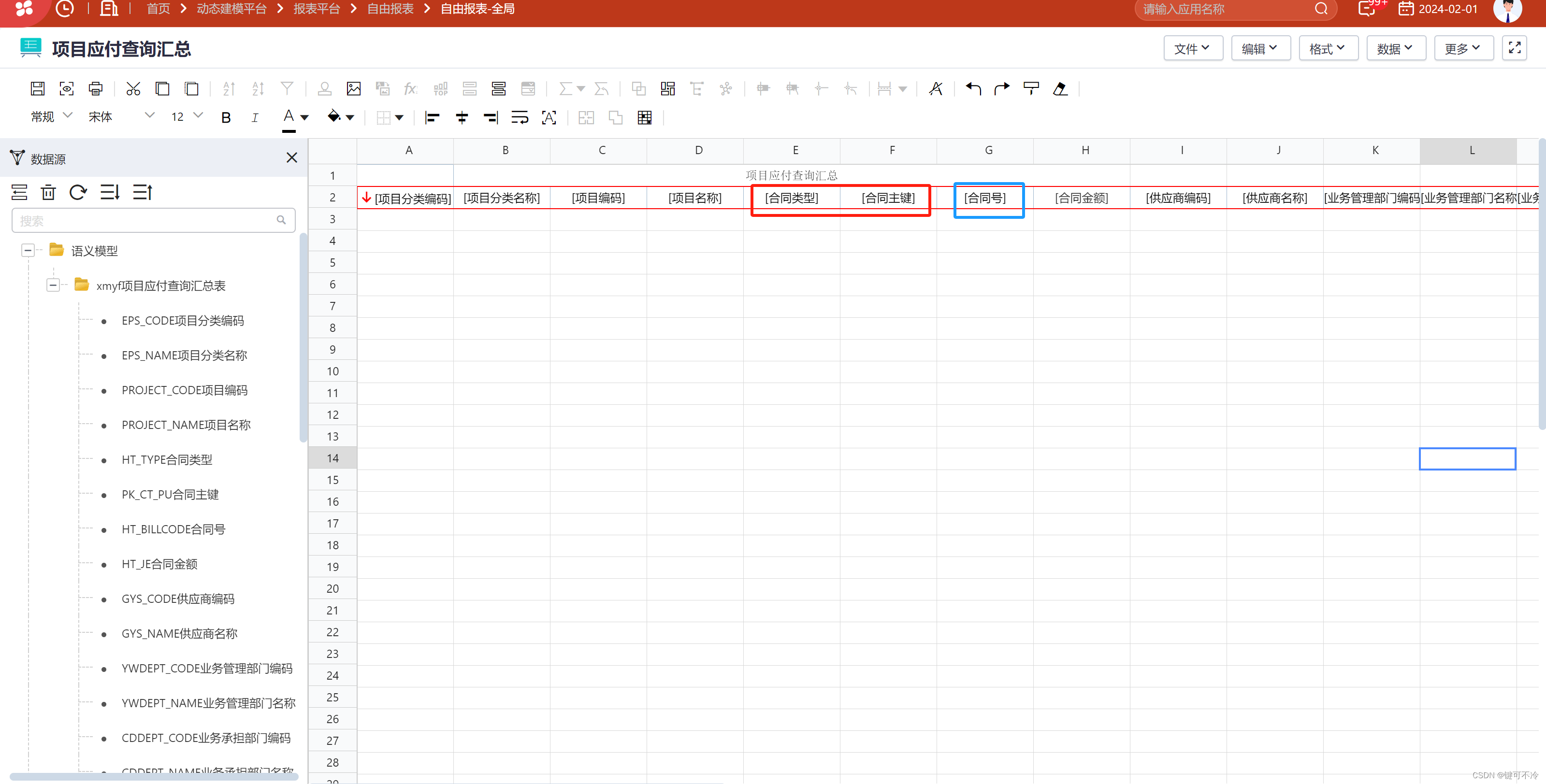The height and width of the screenshot is (784, 1546).
Task: Click the insert image icon
Action: pos(353,89)
